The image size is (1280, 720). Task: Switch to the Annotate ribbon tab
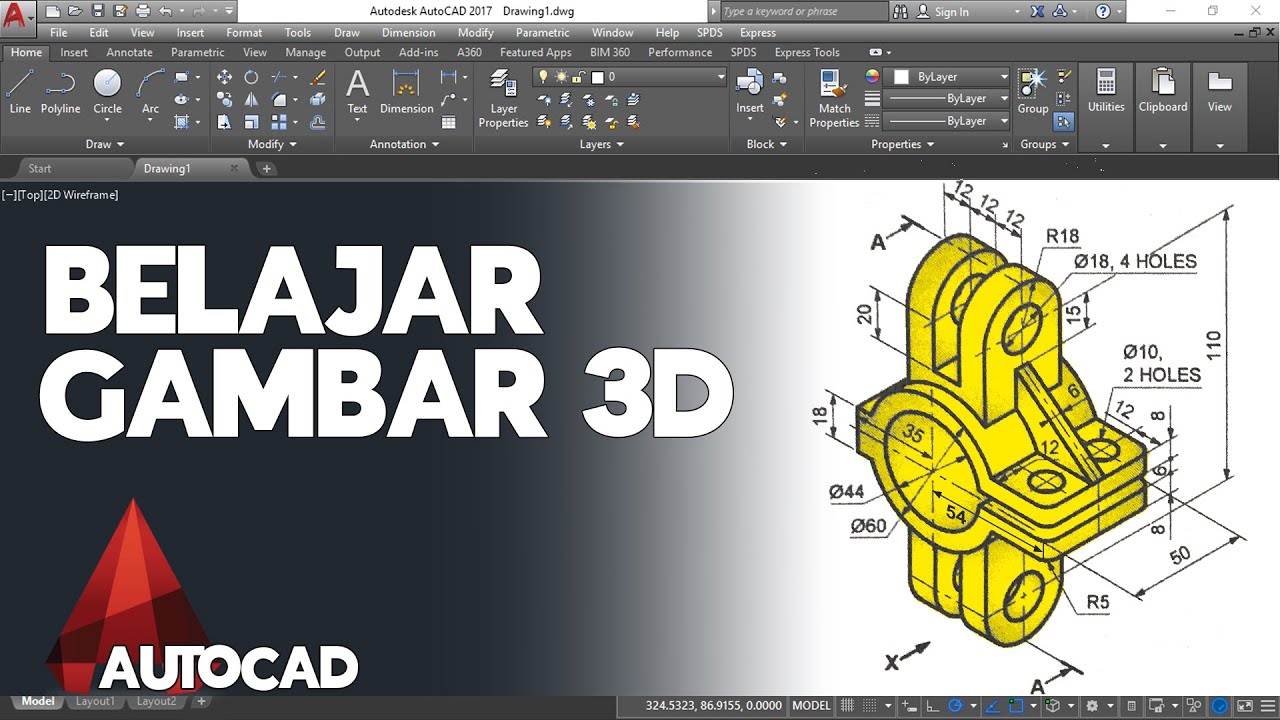(130, 52)
